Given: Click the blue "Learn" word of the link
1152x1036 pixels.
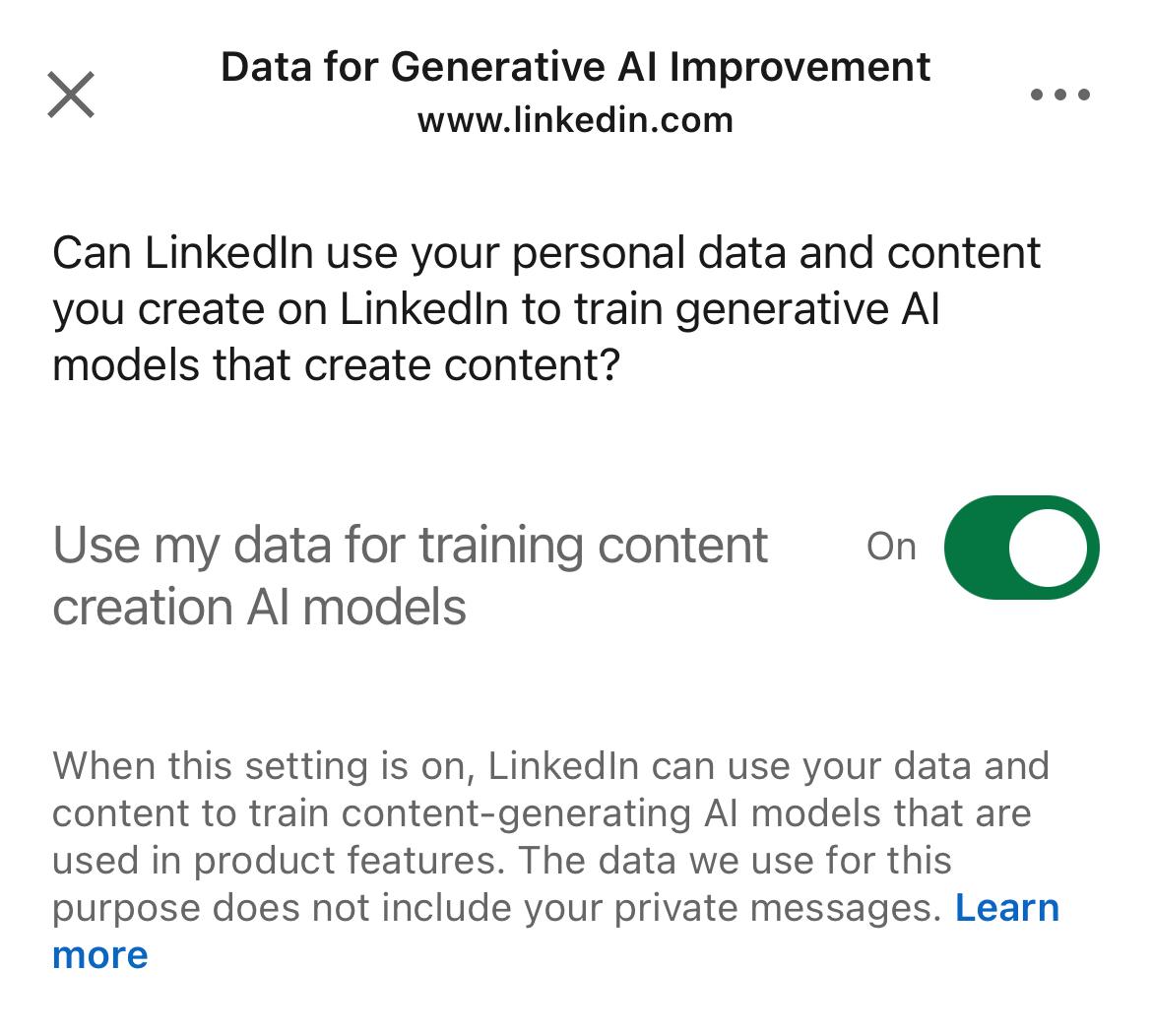Looking at the screenshot, I should tap(1006, 908).
